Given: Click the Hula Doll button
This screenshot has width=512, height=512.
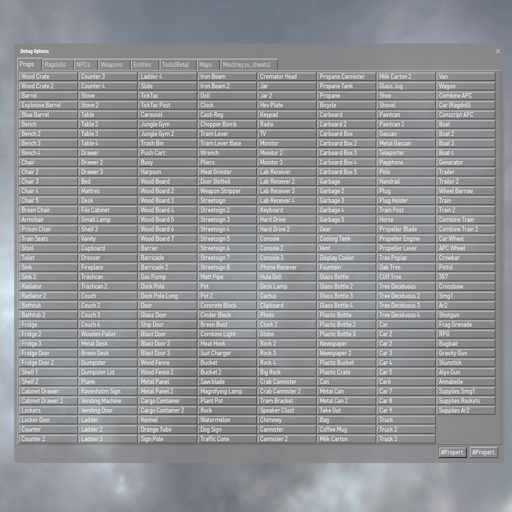Looking at the screenshot, I should 287,277.
